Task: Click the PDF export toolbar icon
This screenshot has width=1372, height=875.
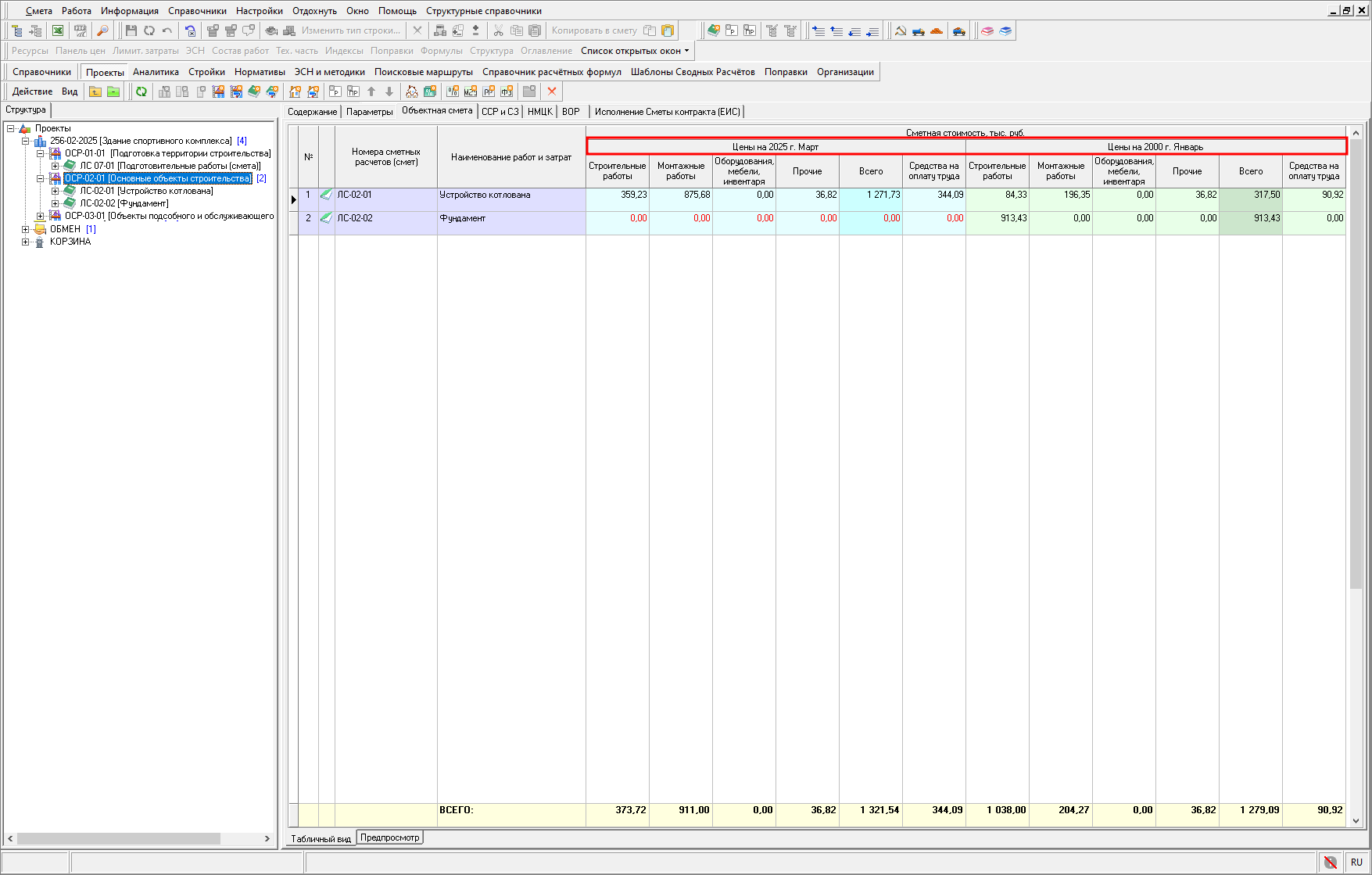Action: [80, 30]
